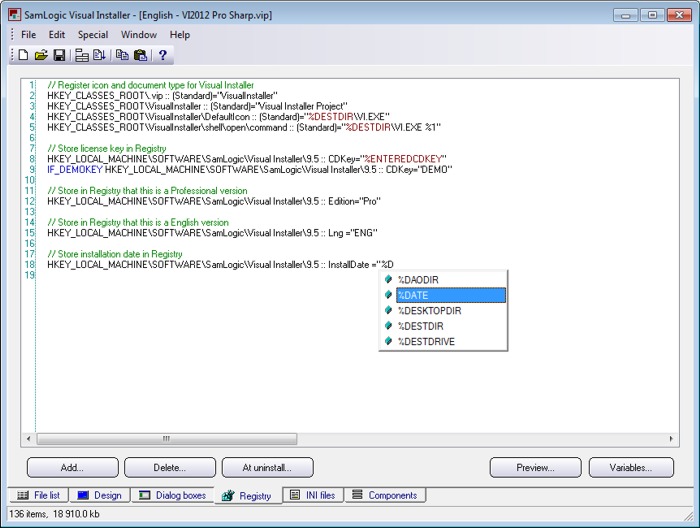Switch to the Design tab
Viewport: 700px width, 528px height.
point(100,495)
